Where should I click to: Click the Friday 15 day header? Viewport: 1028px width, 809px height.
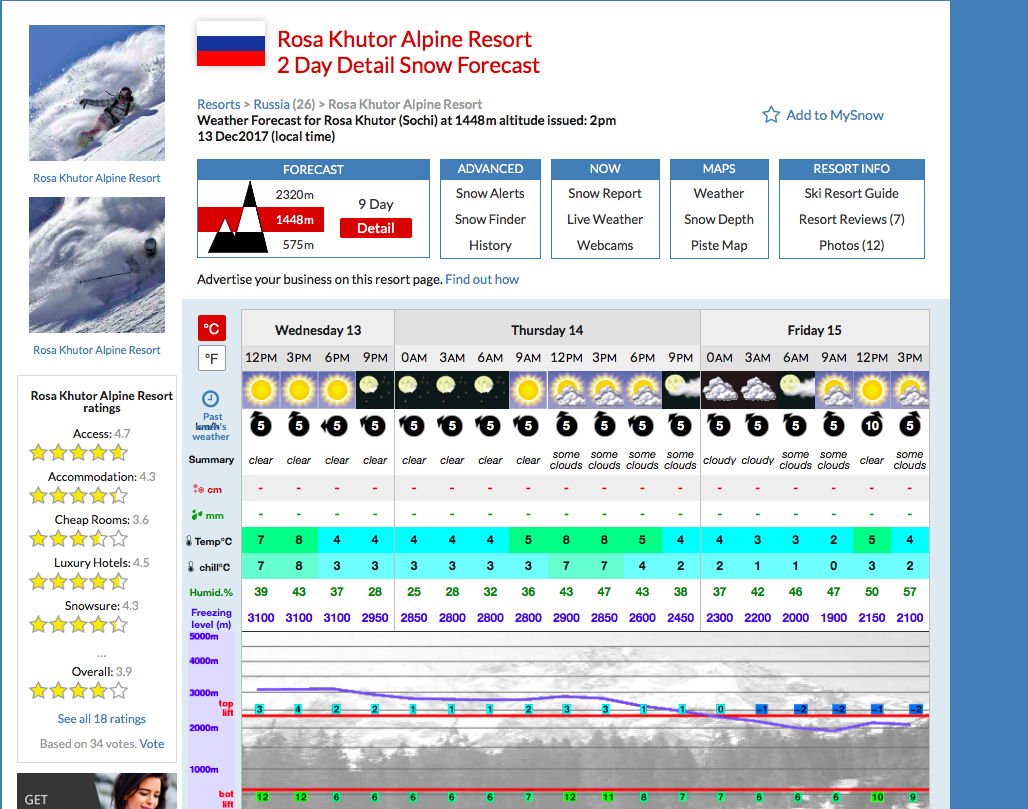tap(814, 330)
